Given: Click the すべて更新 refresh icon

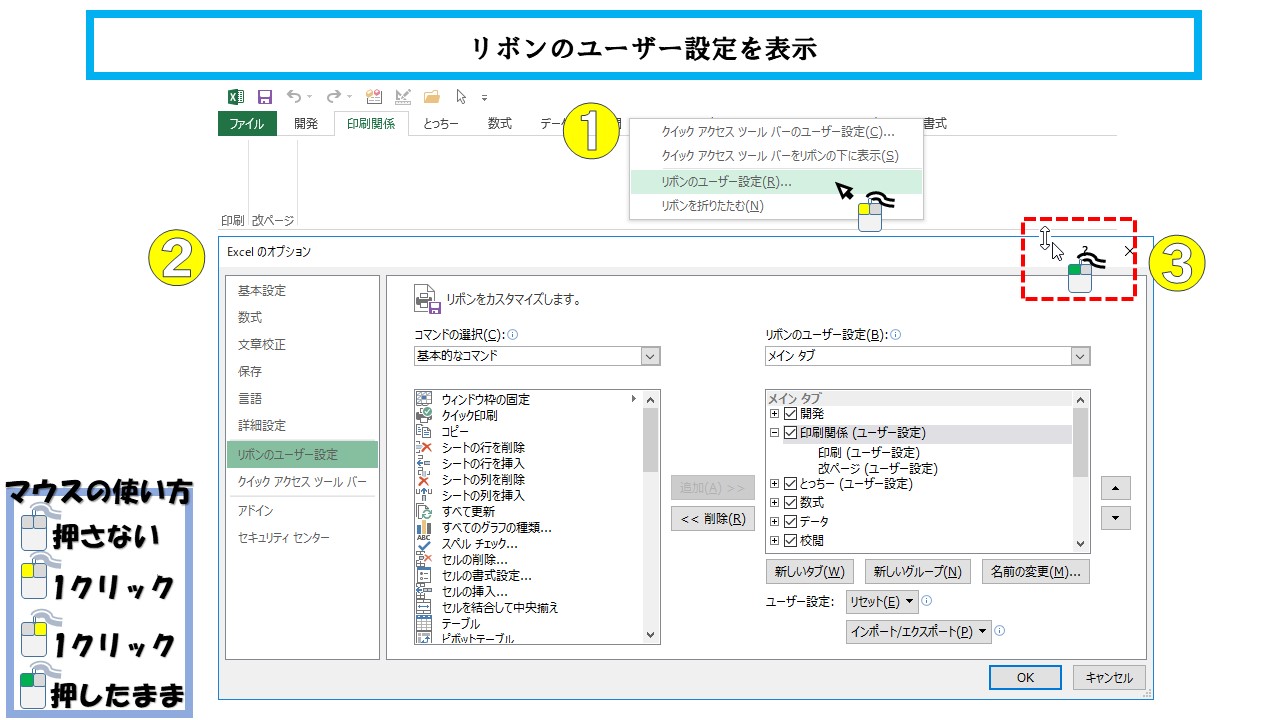Looking at the screenshot, I should 423,511.
